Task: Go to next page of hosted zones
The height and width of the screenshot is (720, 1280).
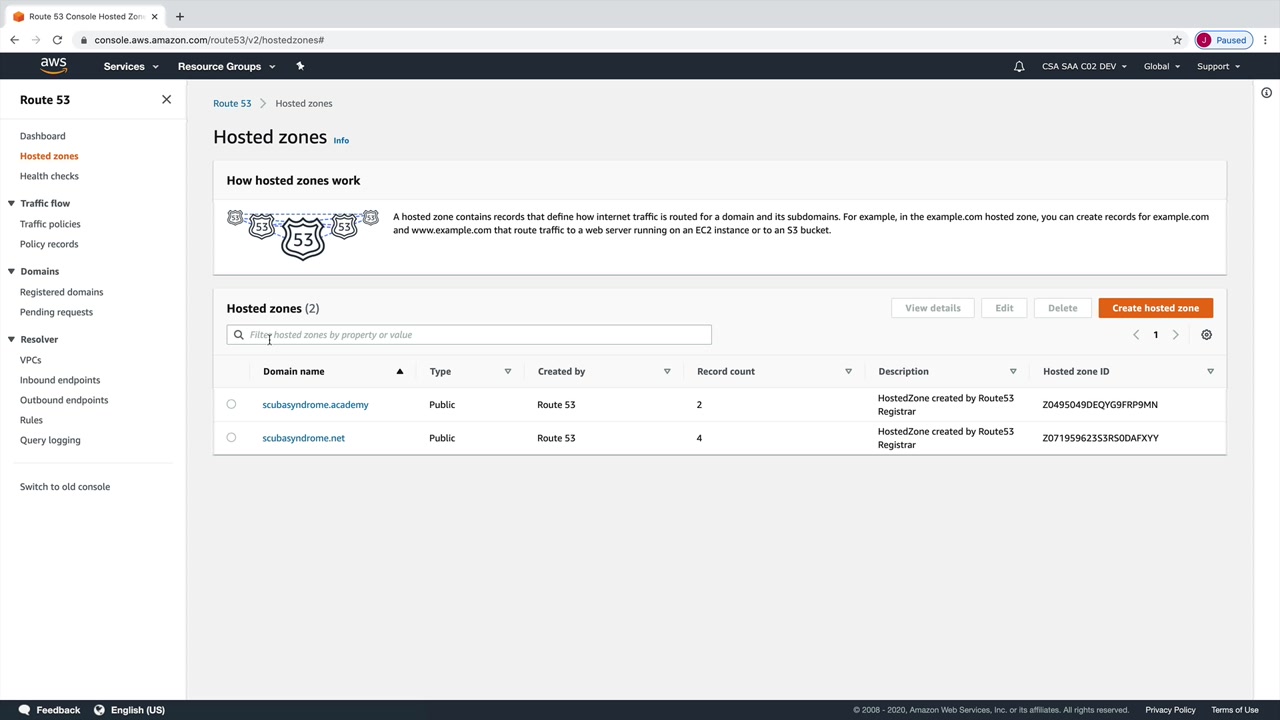Action: point(1175,335)
